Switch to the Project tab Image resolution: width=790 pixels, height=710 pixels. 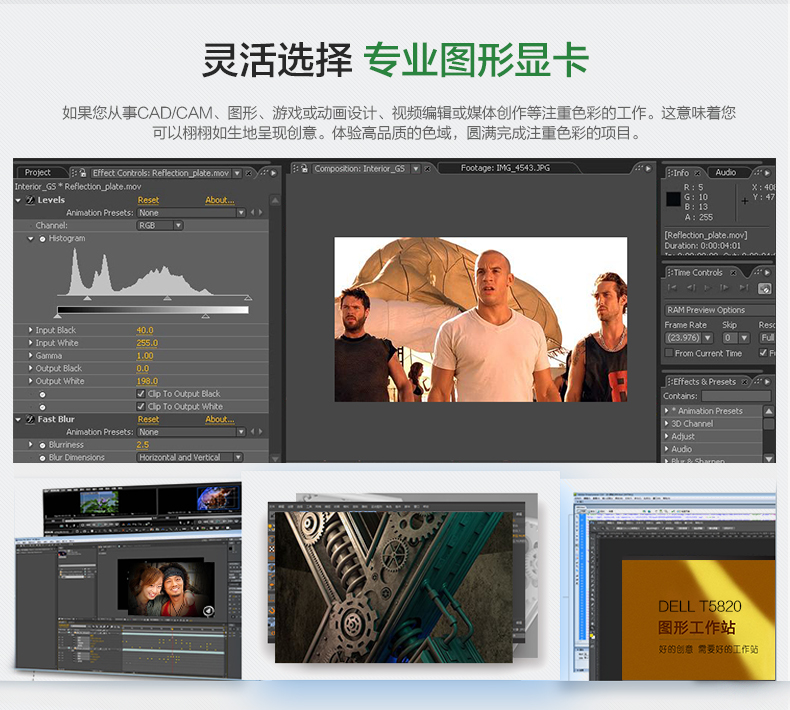coord(38,173)
